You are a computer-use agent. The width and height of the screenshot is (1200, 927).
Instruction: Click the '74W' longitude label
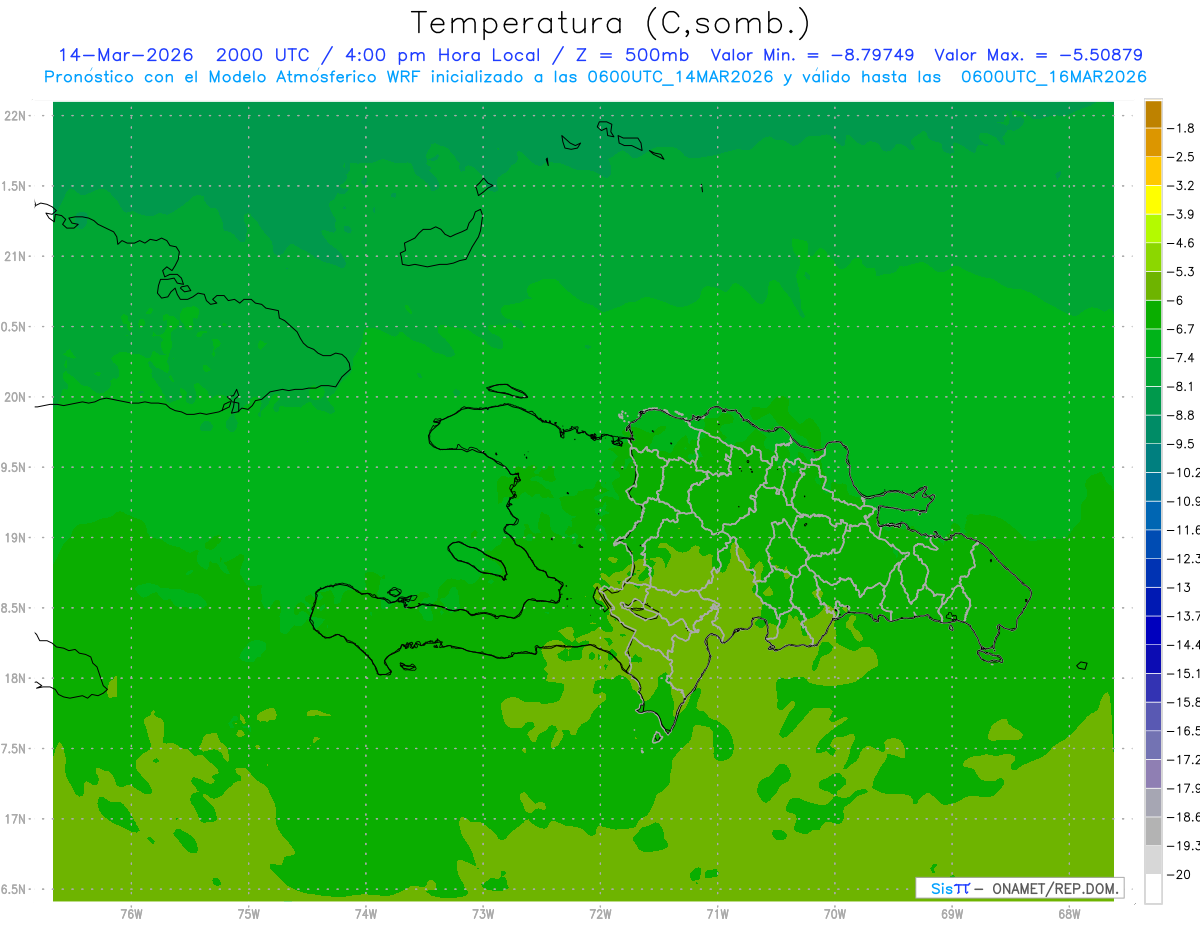click(x=366, y=914)
